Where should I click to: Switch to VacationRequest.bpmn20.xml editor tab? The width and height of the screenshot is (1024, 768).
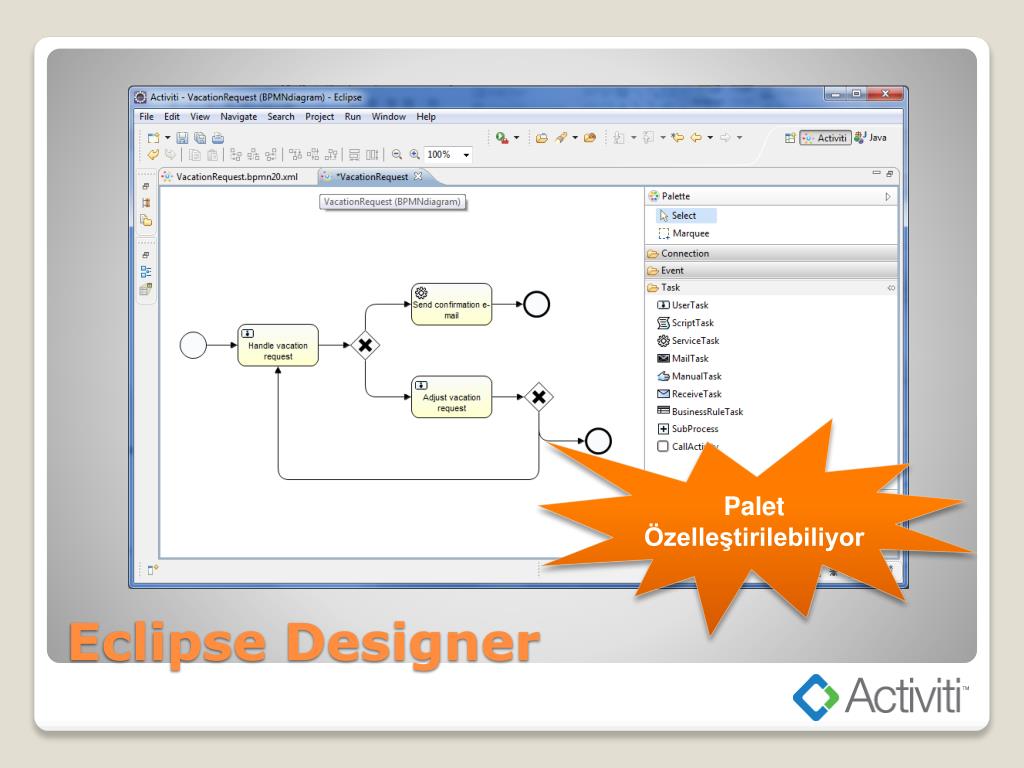point(230,177)
